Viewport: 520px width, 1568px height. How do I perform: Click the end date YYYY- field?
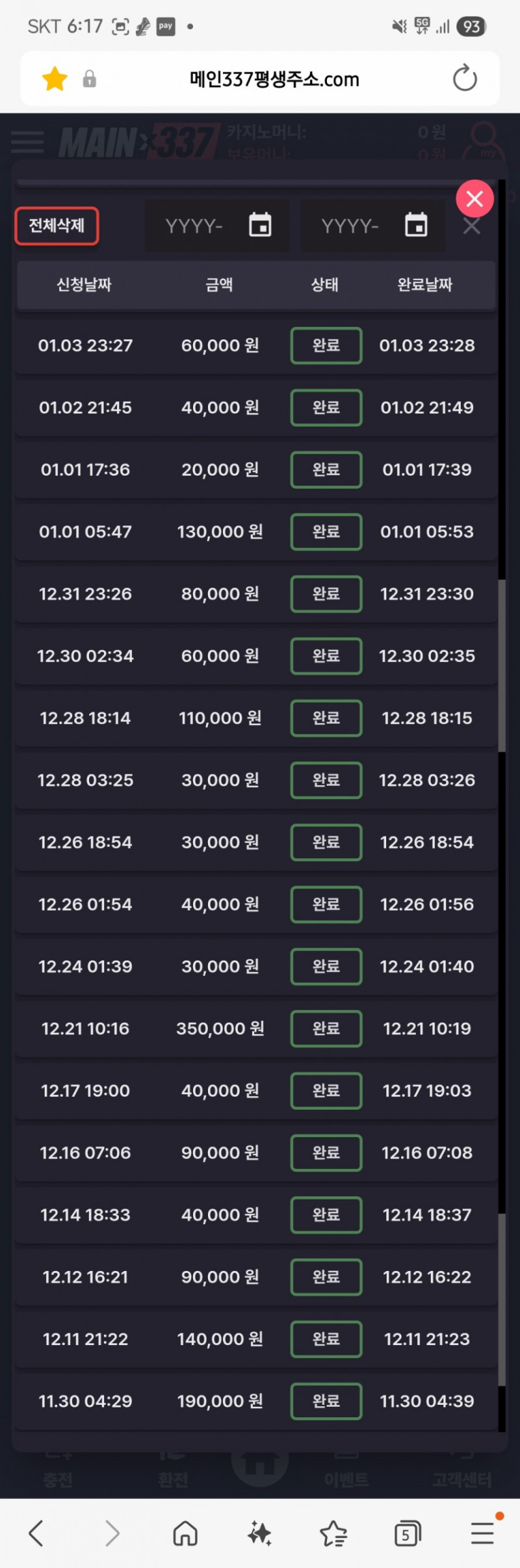coord(350,226)
